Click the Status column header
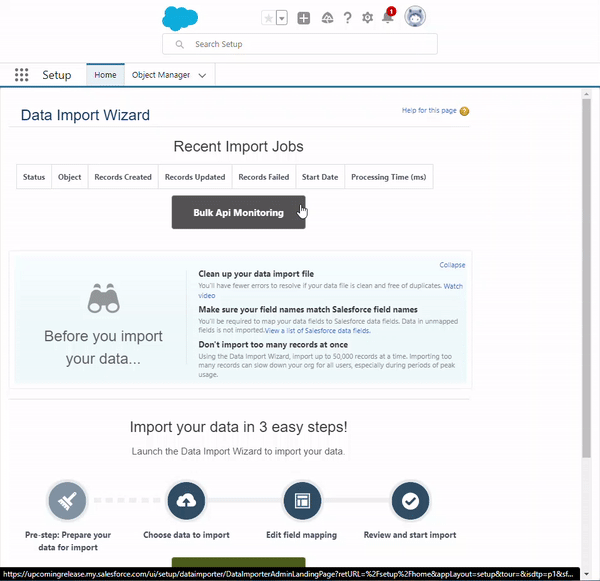600x581 pixels. coord(34,177)
